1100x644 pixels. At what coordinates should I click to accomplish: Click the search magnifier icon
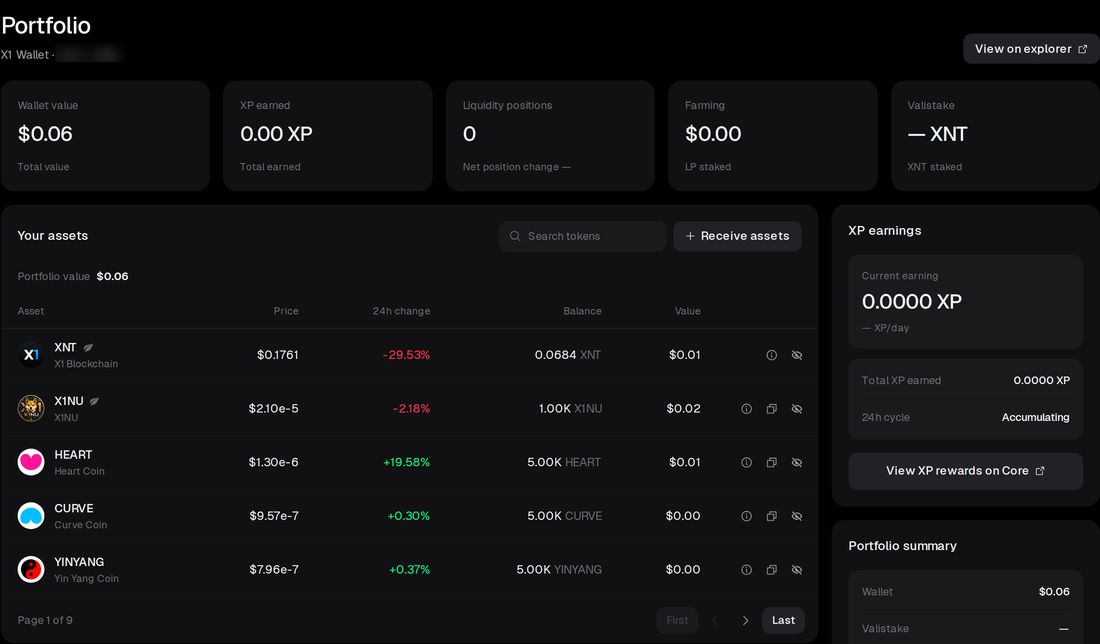point(515,236)
